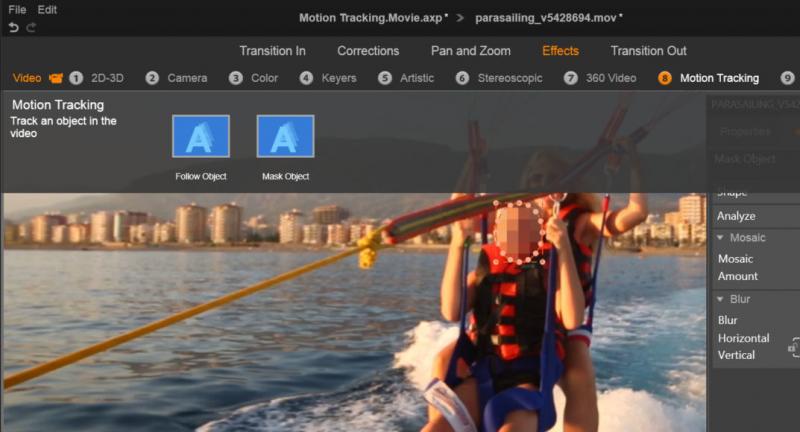Select the Vertical blur property
Image resolution: width=800 pixels, height=432 pixels.
pos(736,355)
